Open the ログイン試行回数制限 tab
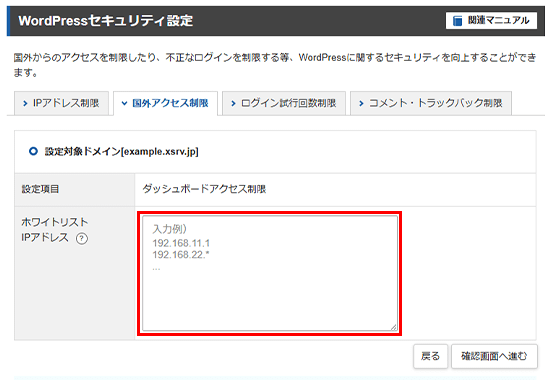Viewport: 550px width, 380px height. click(284, 103)
